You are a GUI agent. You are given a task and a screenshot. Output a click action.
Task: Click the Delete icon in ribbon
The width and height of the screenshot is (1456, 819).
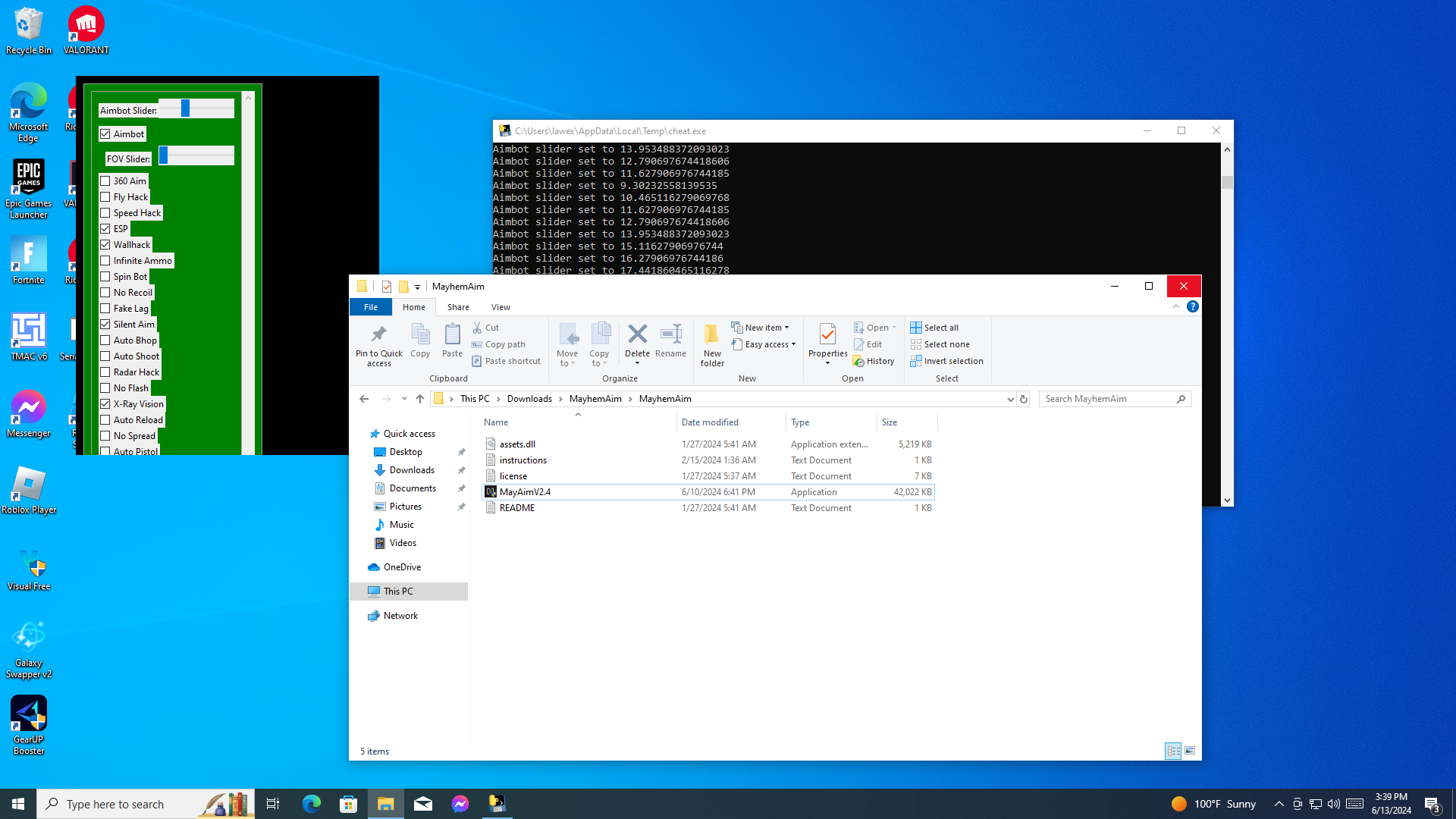[x=637, y=334]
